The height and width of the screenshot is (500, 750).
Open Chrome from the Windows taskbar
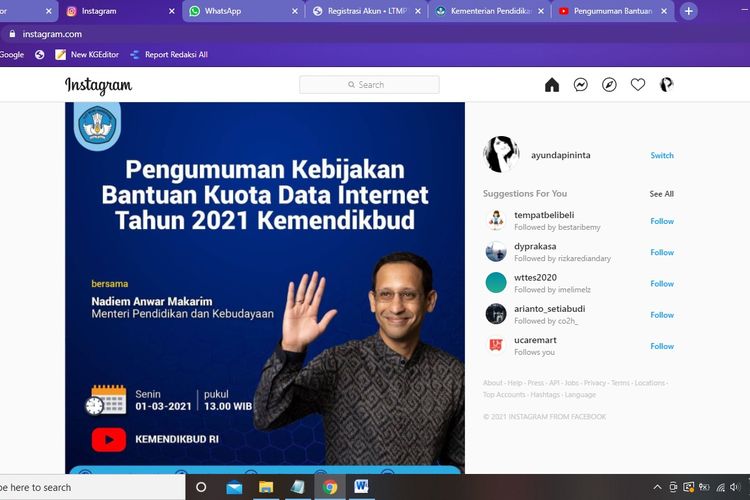point(330,487)
